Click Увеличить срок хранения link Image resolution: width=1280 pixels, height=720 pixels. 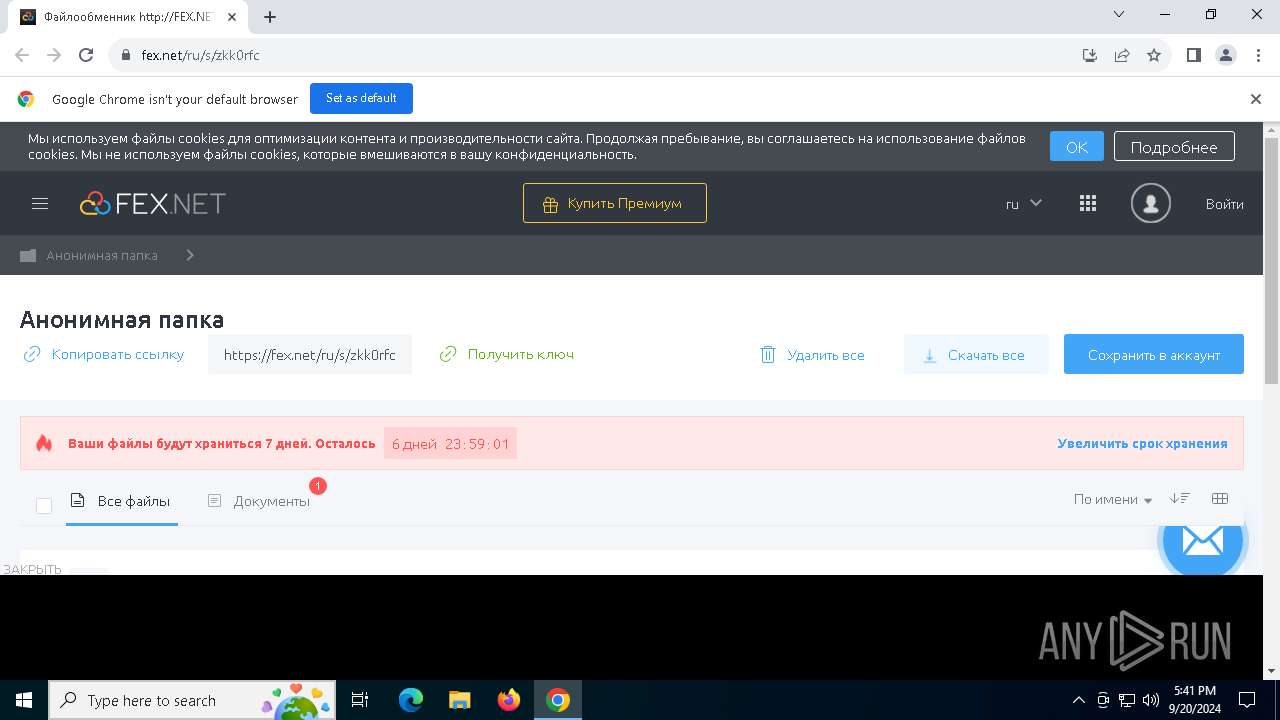pyautogui.click(x=1142, y=443)
